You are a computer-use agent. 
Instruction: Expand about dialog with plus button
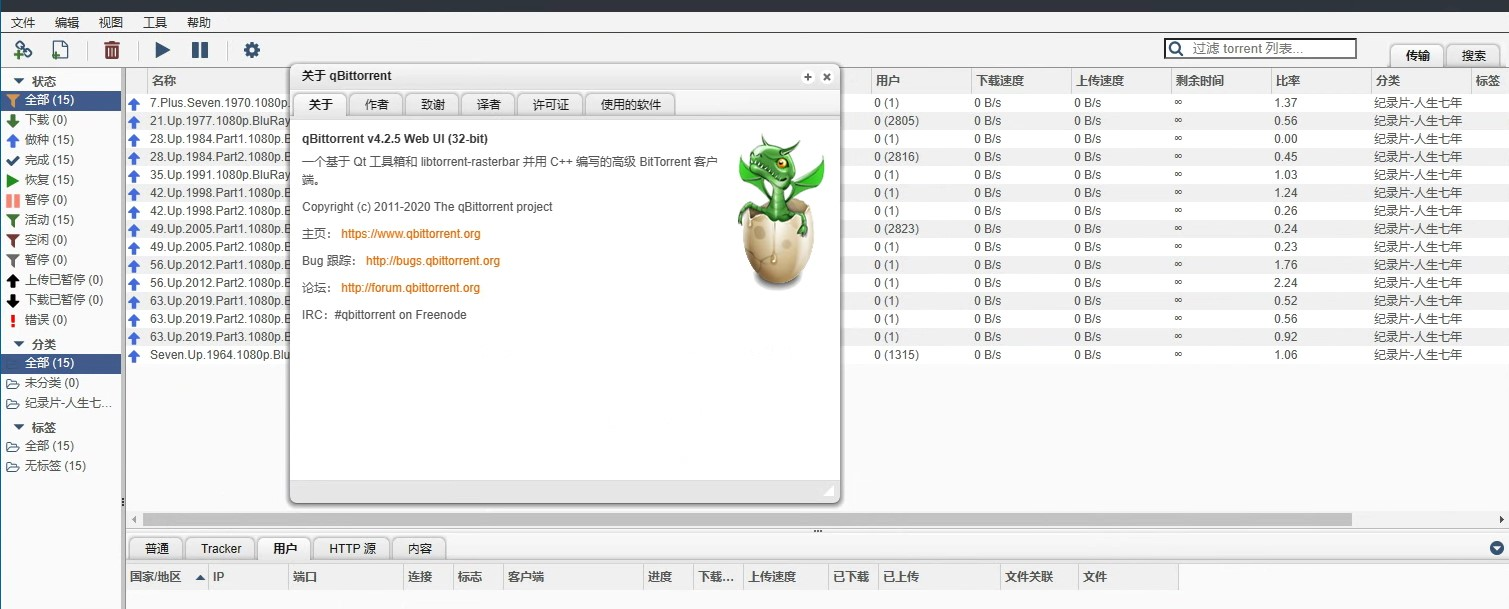click(x=808, y=77)
